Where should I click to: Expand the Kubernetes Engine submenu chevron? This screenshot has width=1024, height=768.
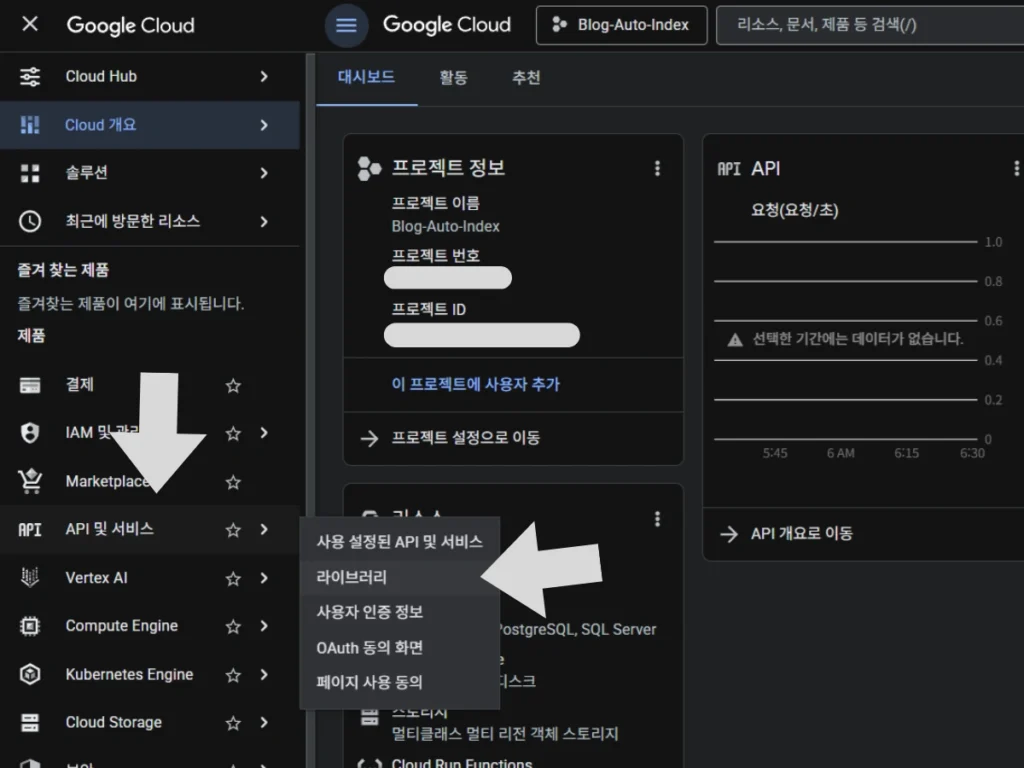click(x=264, y=675)
